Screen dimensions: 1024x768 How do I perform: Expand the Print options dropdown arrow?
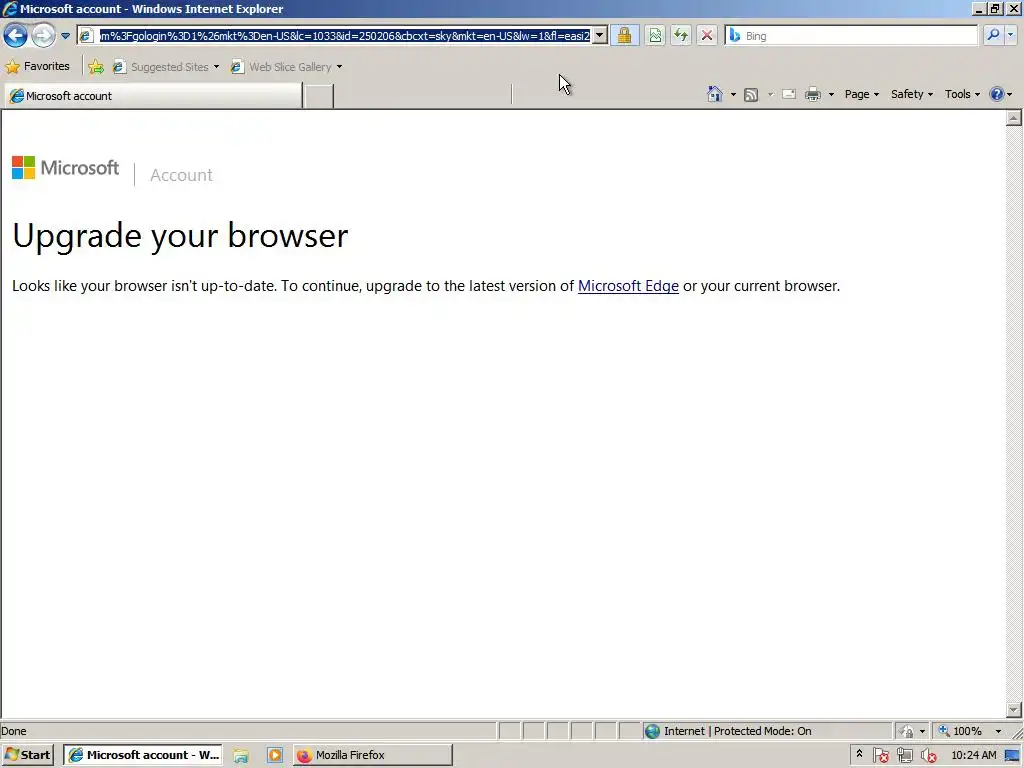click(x=831, y=95)
